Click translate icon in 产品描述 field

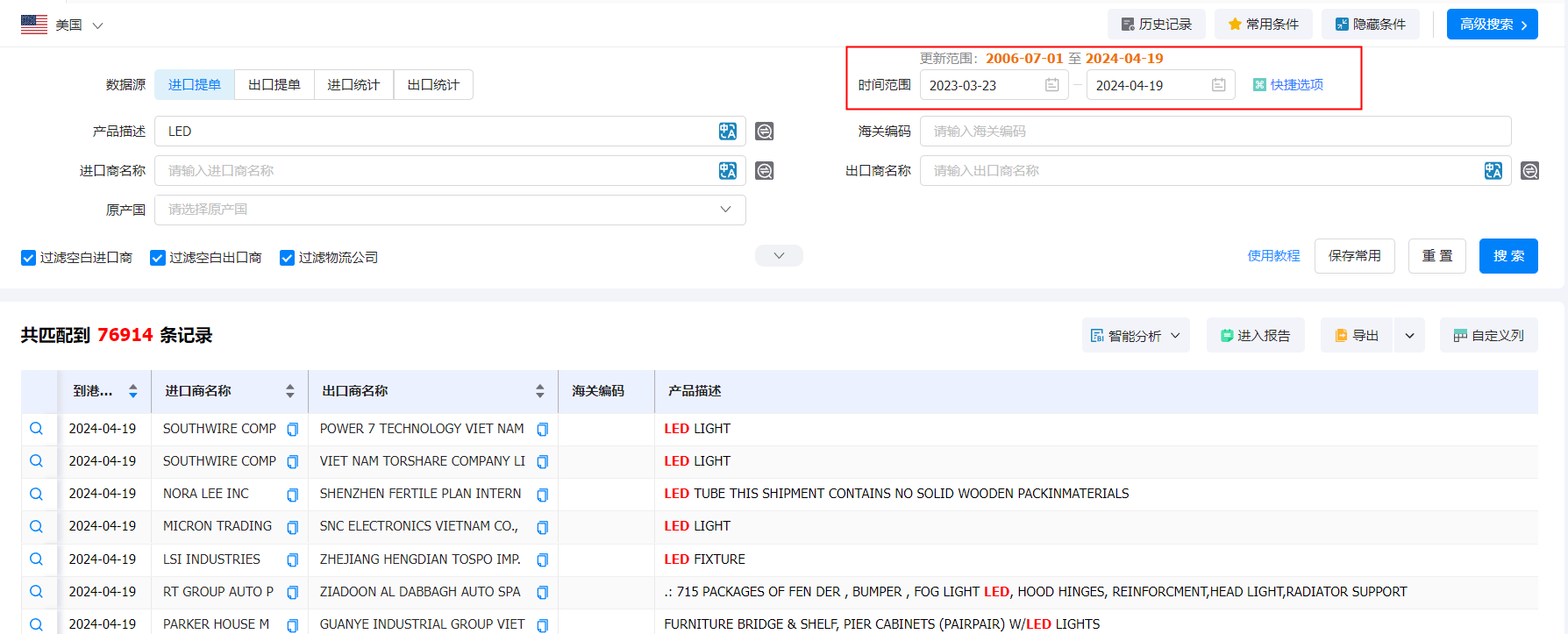[x=727, y=132]
